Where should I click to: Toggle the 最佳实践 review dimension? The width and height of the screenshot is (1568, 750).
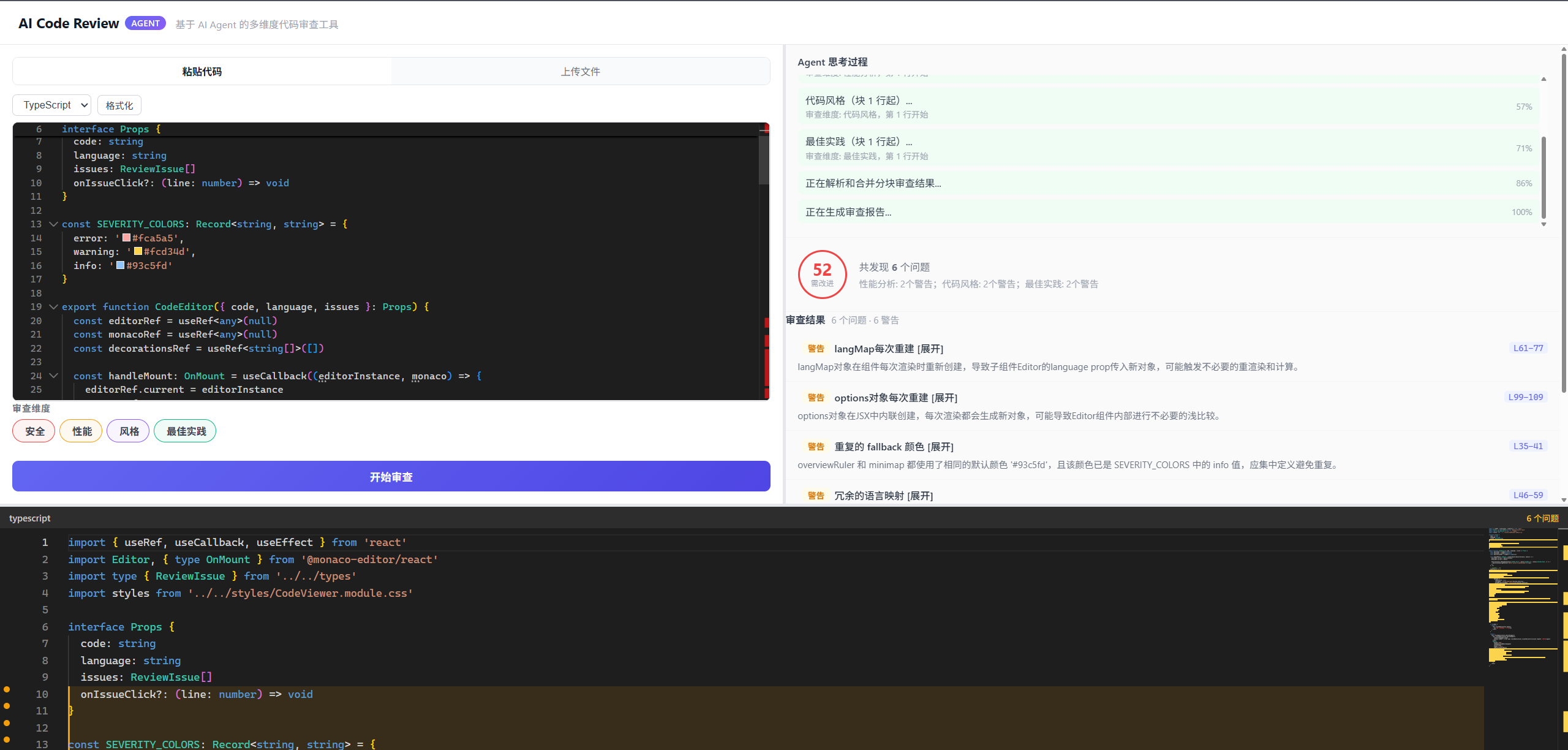186,431
